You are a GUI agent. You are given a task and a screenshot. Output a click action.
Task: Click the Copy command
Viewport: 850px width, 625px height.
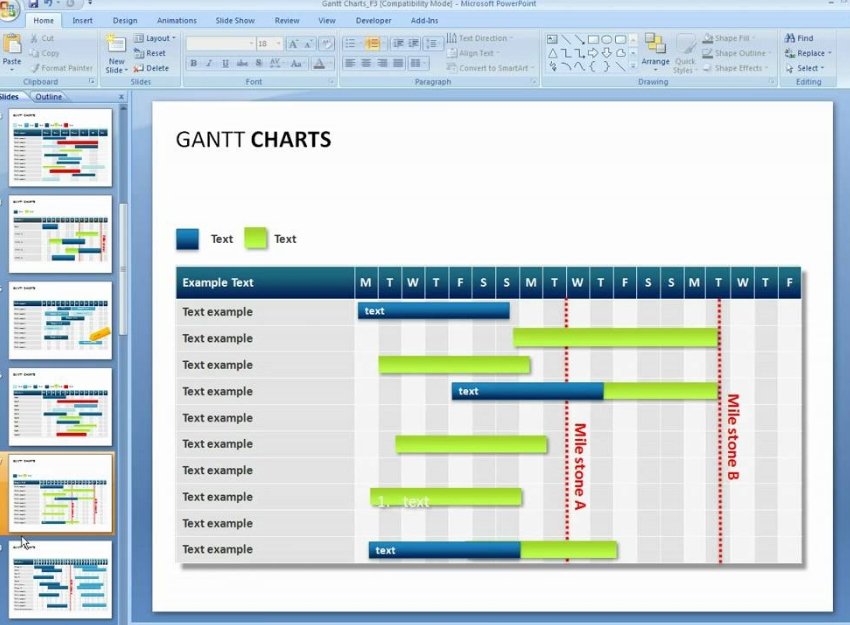pos(44,53)
